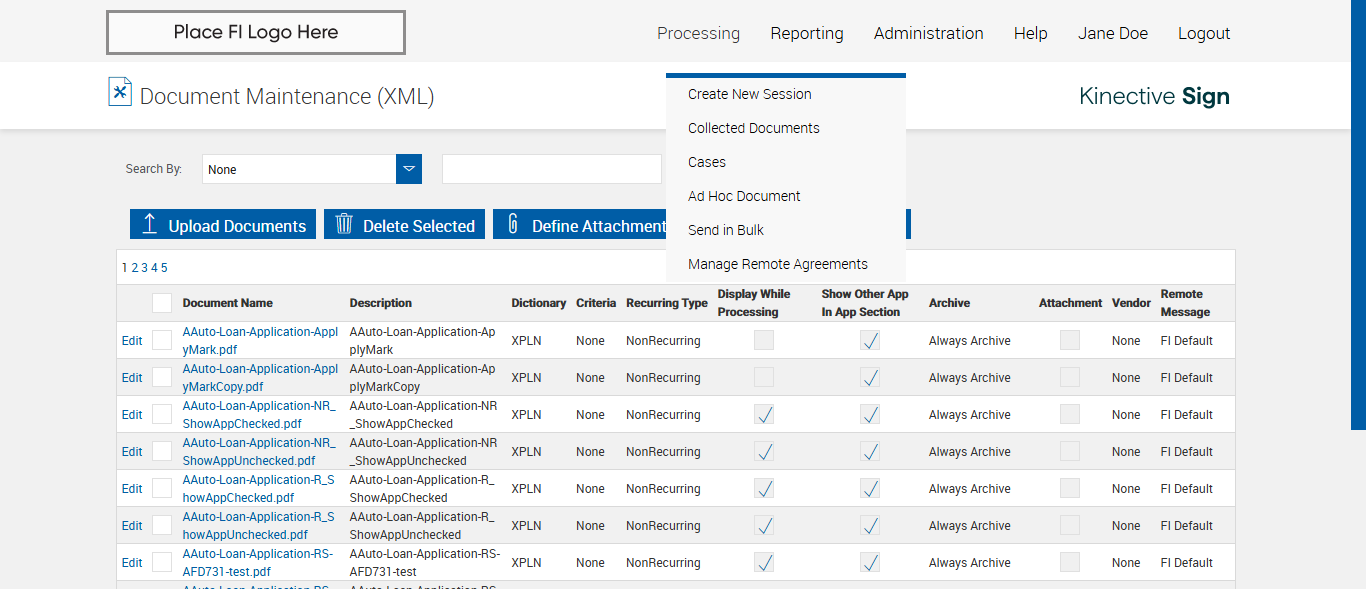Open the Search By dropdown arrow

click(x=409, y=169)
